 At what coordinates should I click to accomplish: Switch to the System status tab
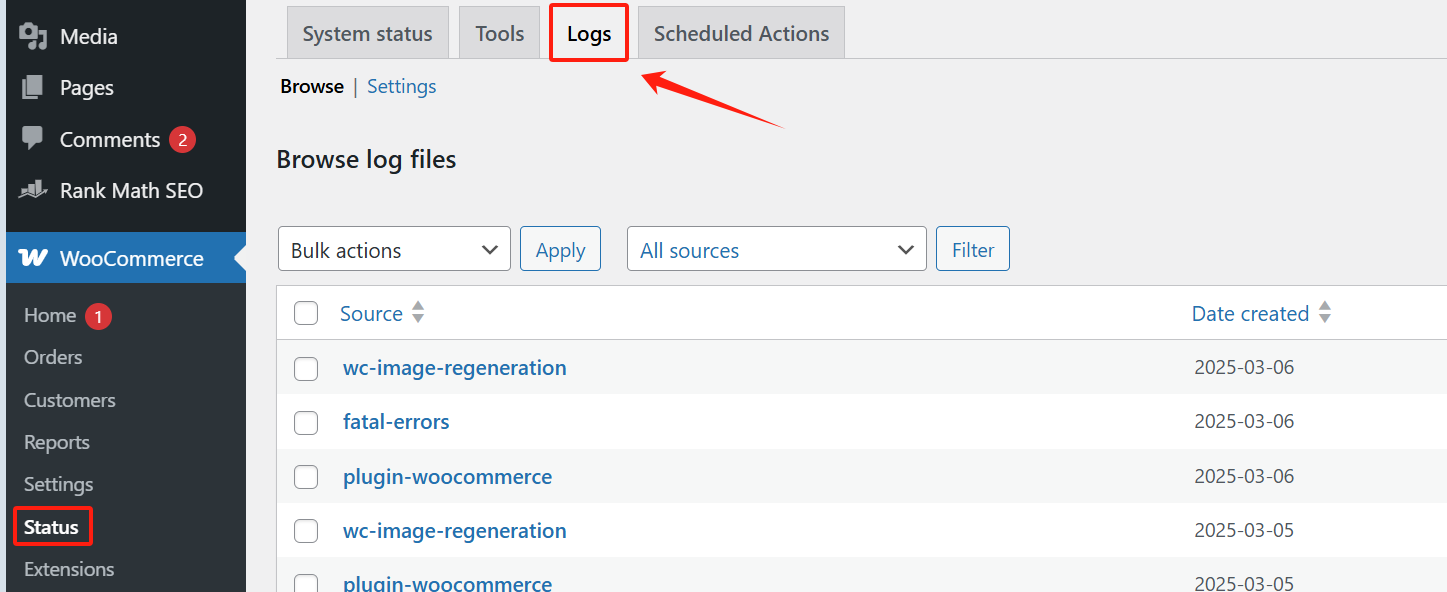pyautogui.click(x=367, y=33)
